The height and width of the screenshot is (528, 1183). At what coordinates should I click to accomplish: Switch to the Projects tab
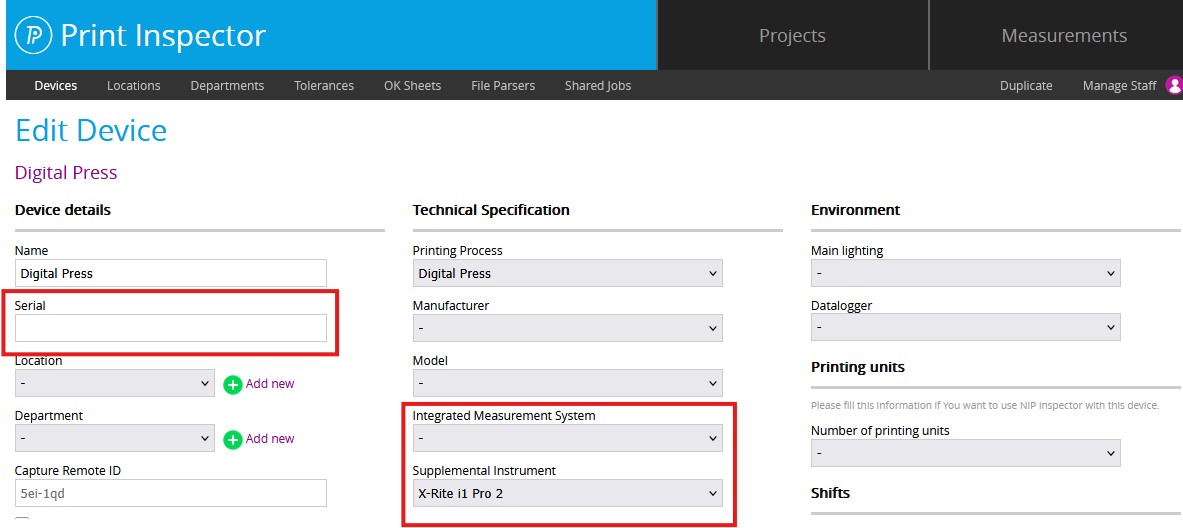(x=792, y=35)
